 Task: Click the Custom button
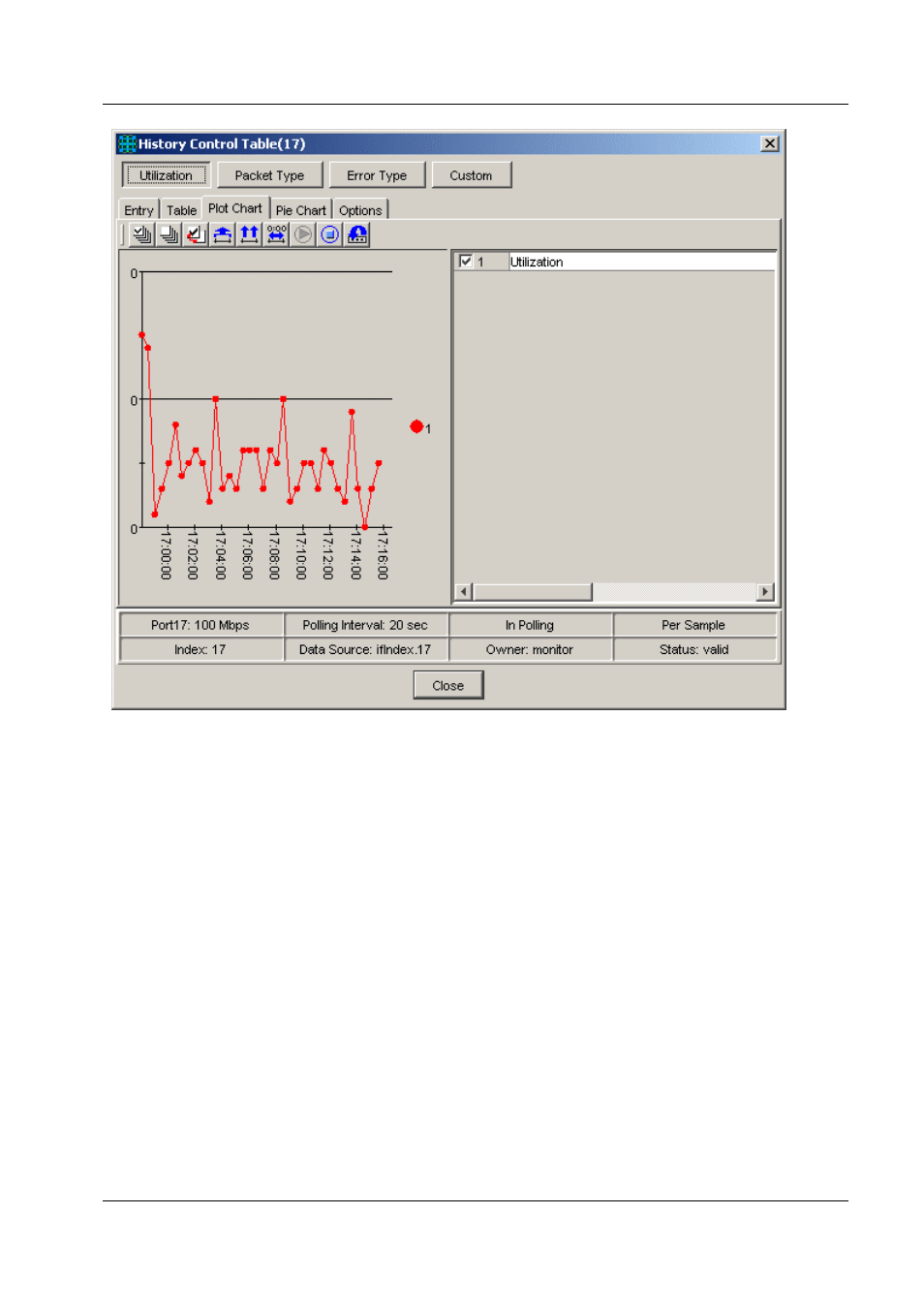click(x=471, y=175)
